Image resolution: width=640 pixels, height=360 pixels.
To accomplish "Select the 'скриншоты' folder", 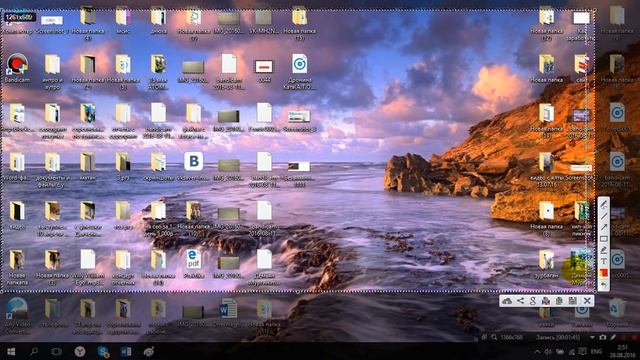I will click(158, 166).
